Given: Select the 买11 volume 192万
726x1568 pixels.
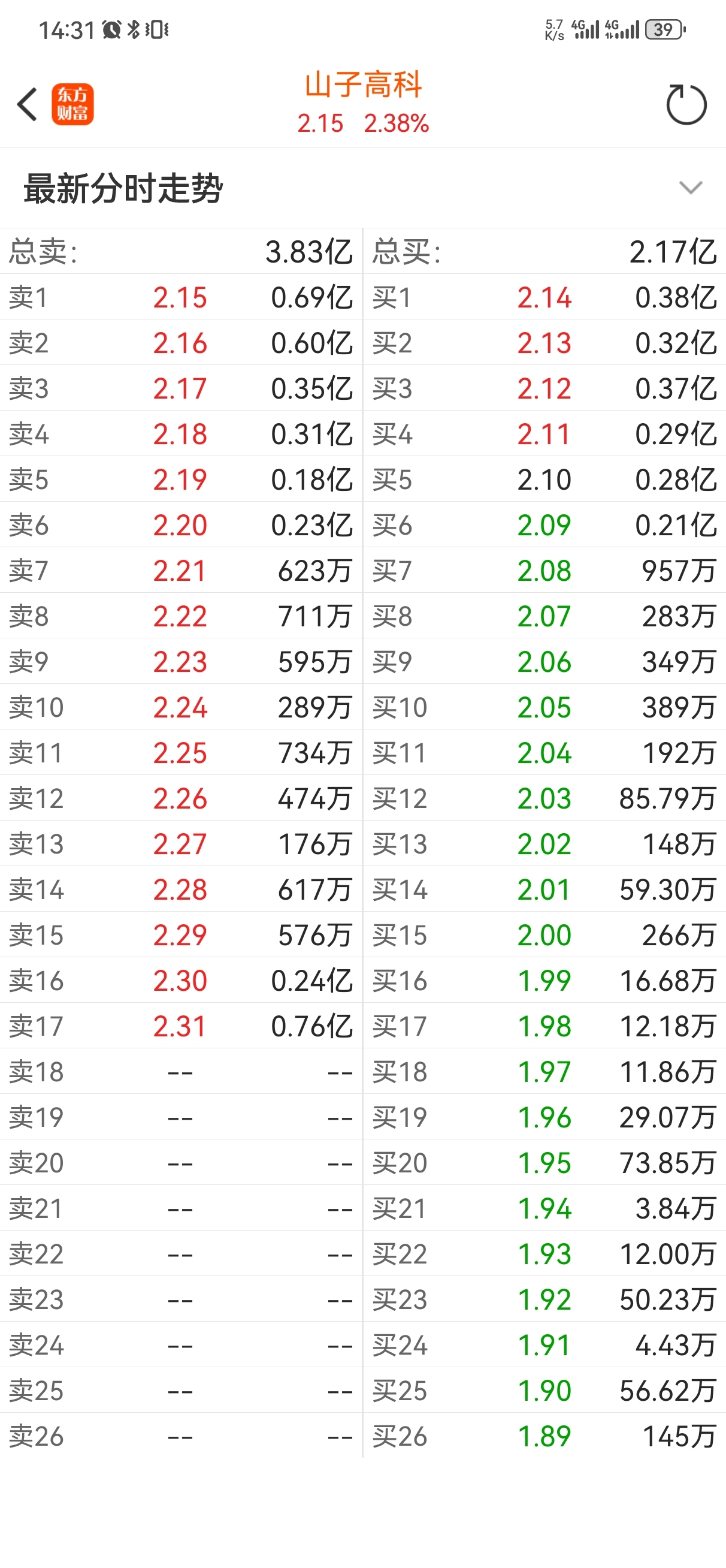Looking at the screenshot, I should click(679, 753).
